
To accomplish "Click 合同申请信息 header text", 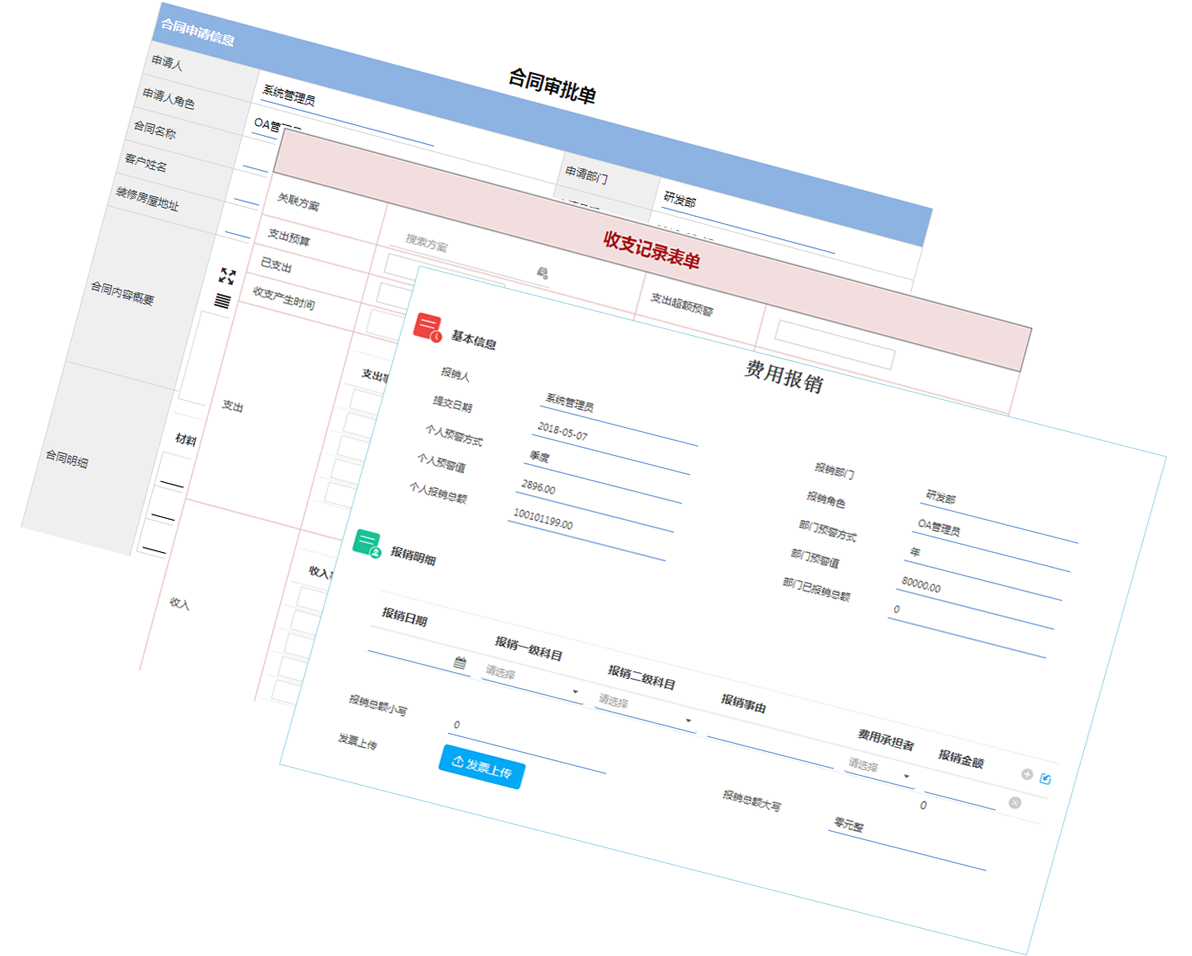I will click(x=197, y=33).
